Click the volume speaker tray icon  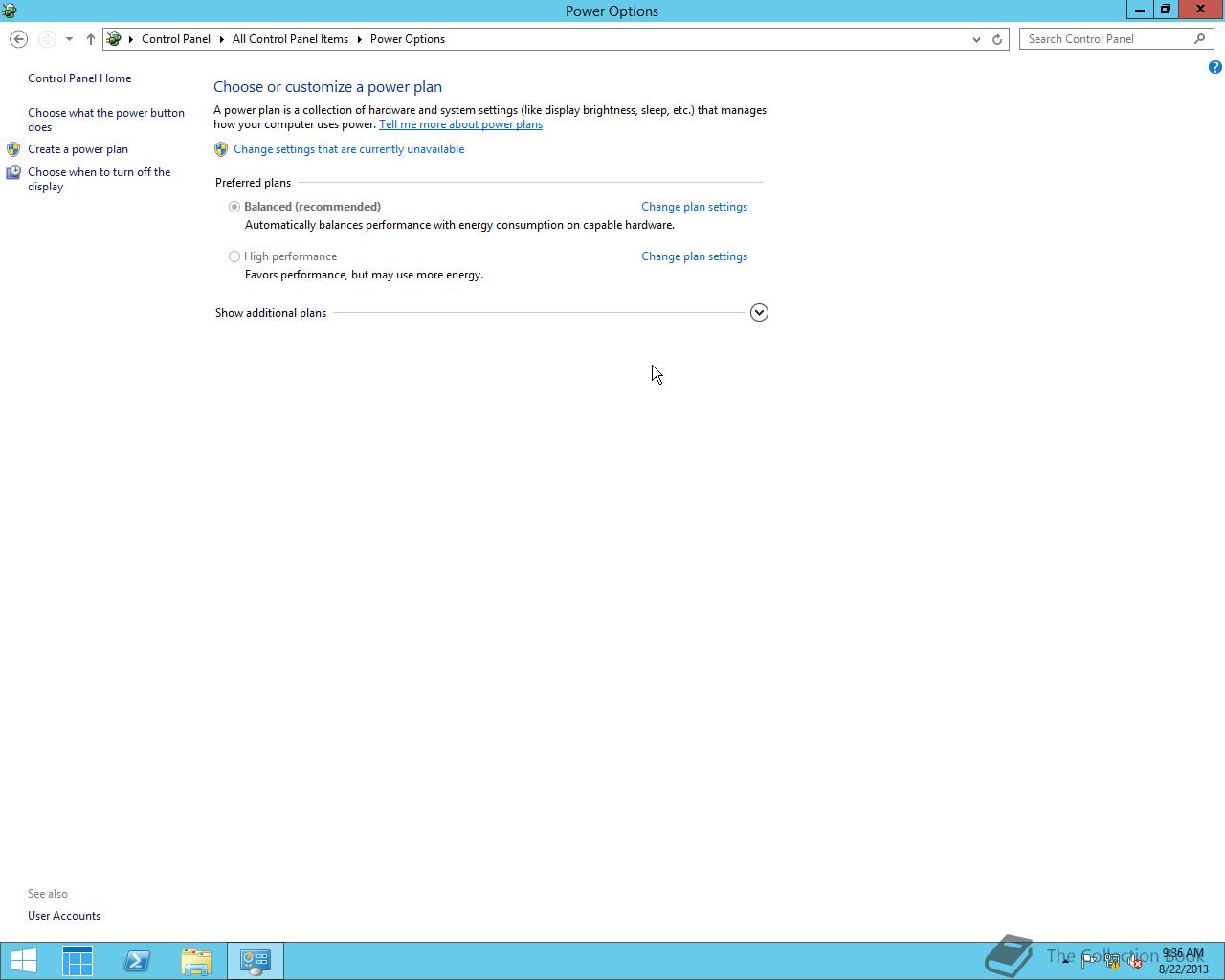(x=1135, y=961)
